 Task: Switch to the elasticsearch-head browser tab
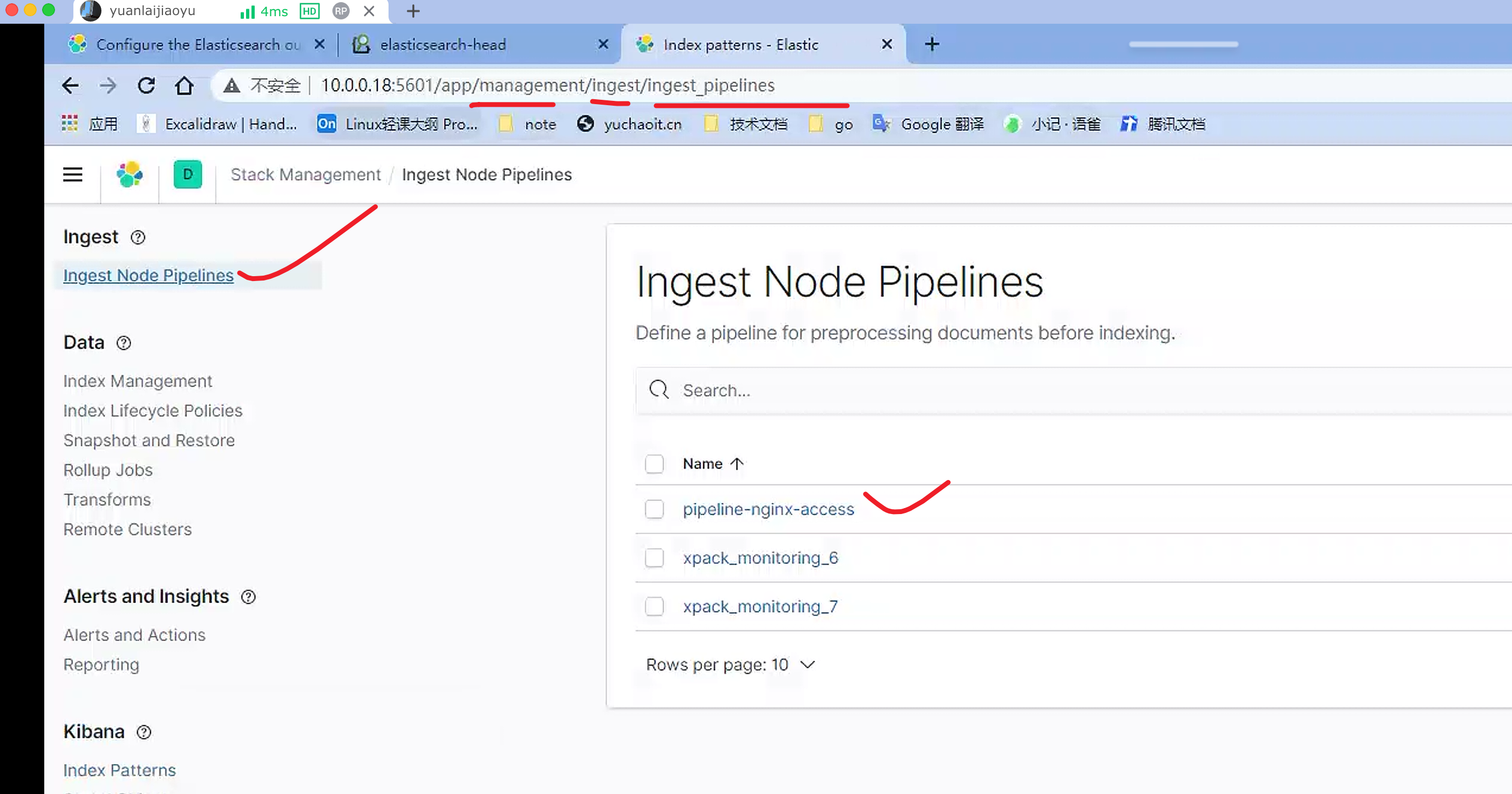442,45
